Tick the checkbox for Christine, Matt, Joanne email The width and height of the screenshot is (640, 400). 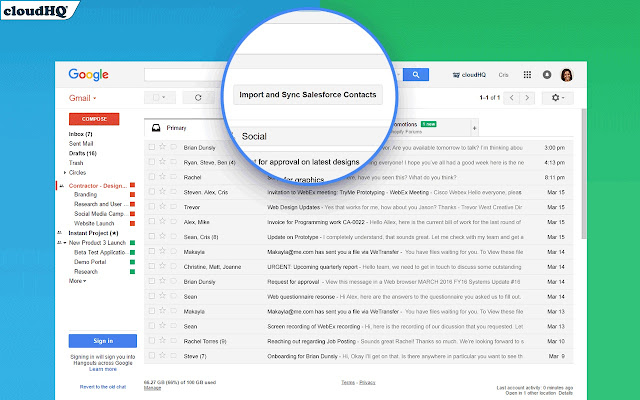152,266
